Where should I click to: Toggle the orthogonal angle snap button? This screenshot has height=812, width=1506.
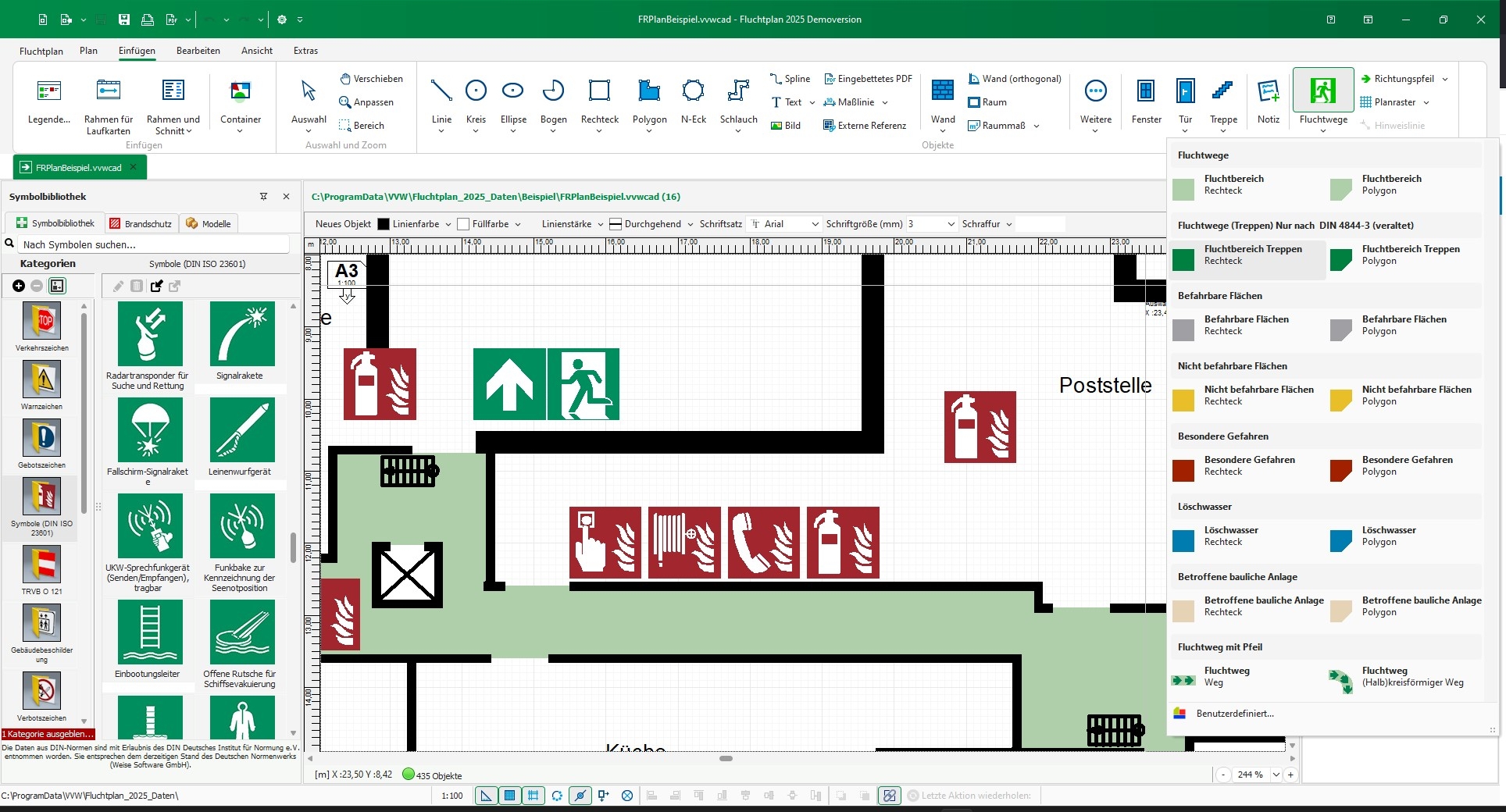tap(487, 796)
